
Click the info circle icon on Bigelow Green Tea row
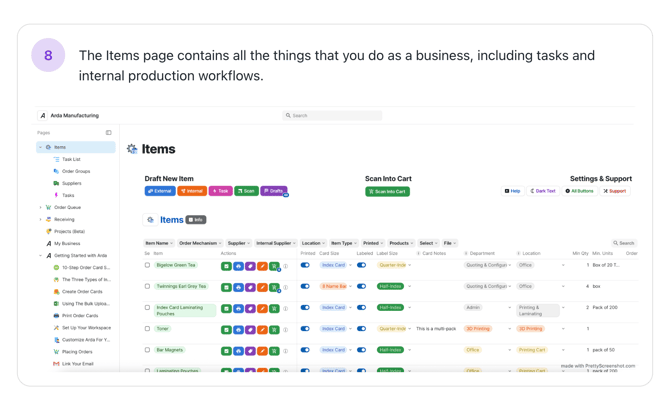pos(285,265)
